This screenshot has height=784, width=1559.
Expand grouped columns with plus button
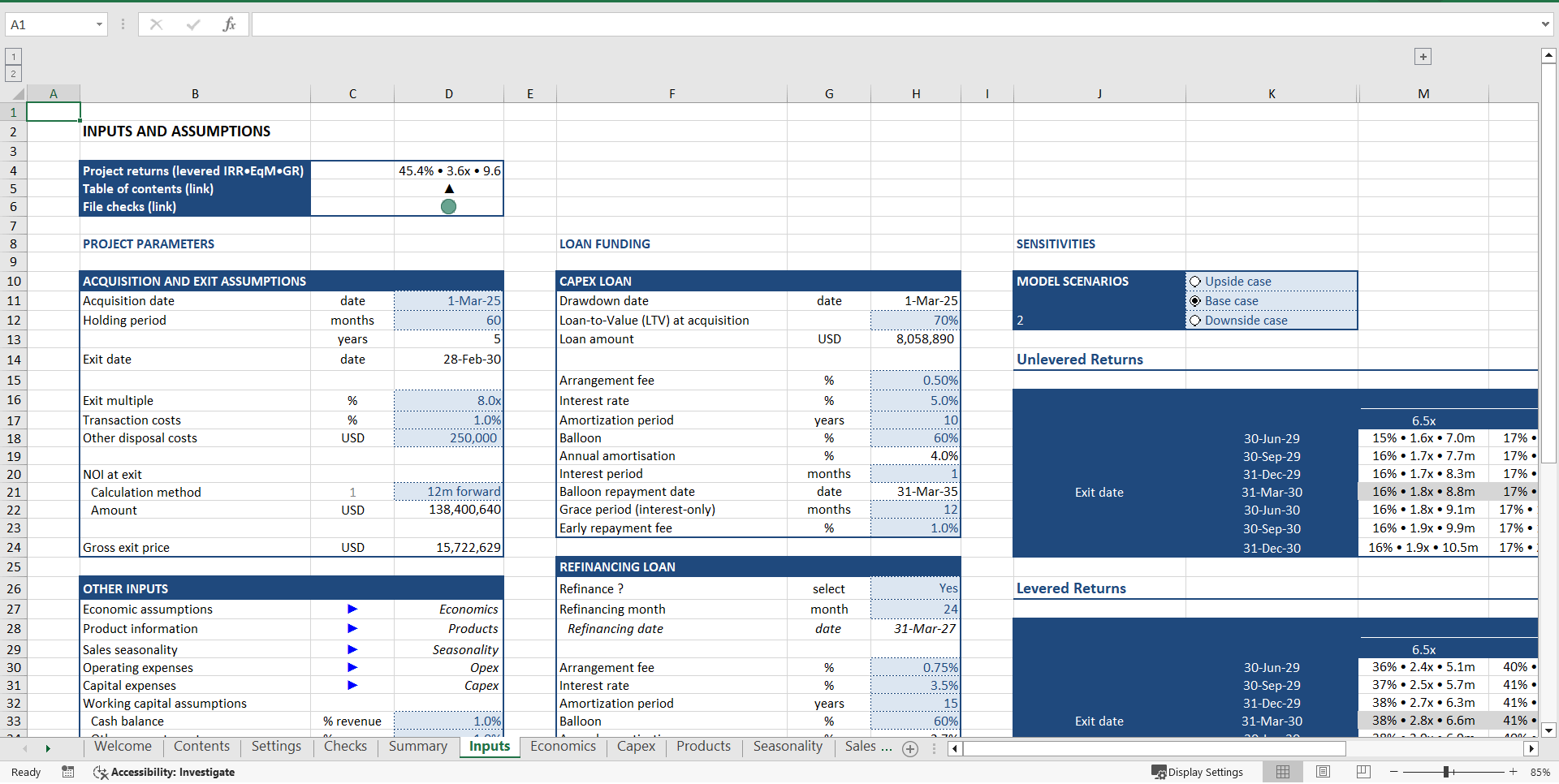(x=1423, y=56)
